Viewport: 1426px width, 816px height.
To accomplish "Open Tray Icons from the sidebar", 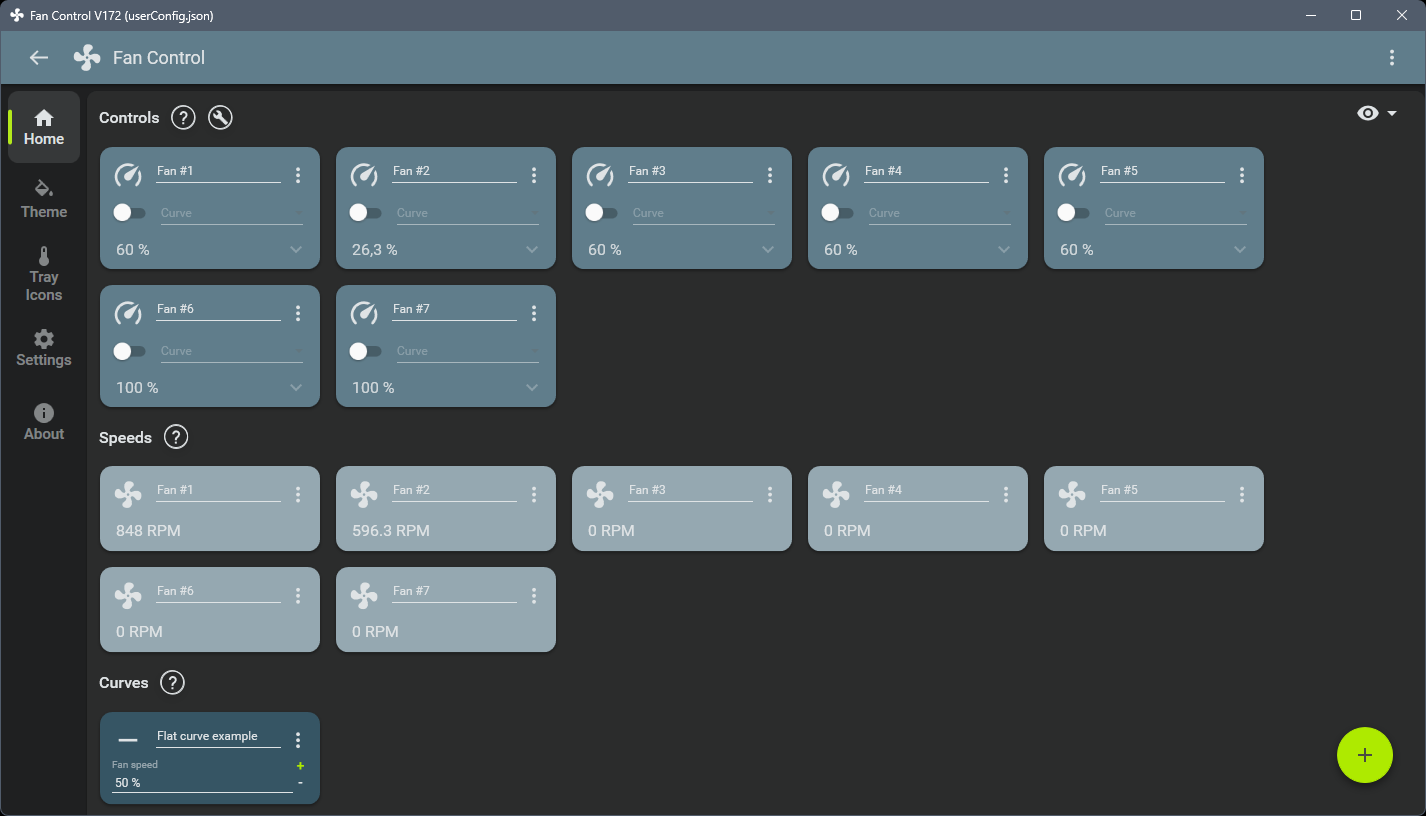I will (x=43, y=273).
